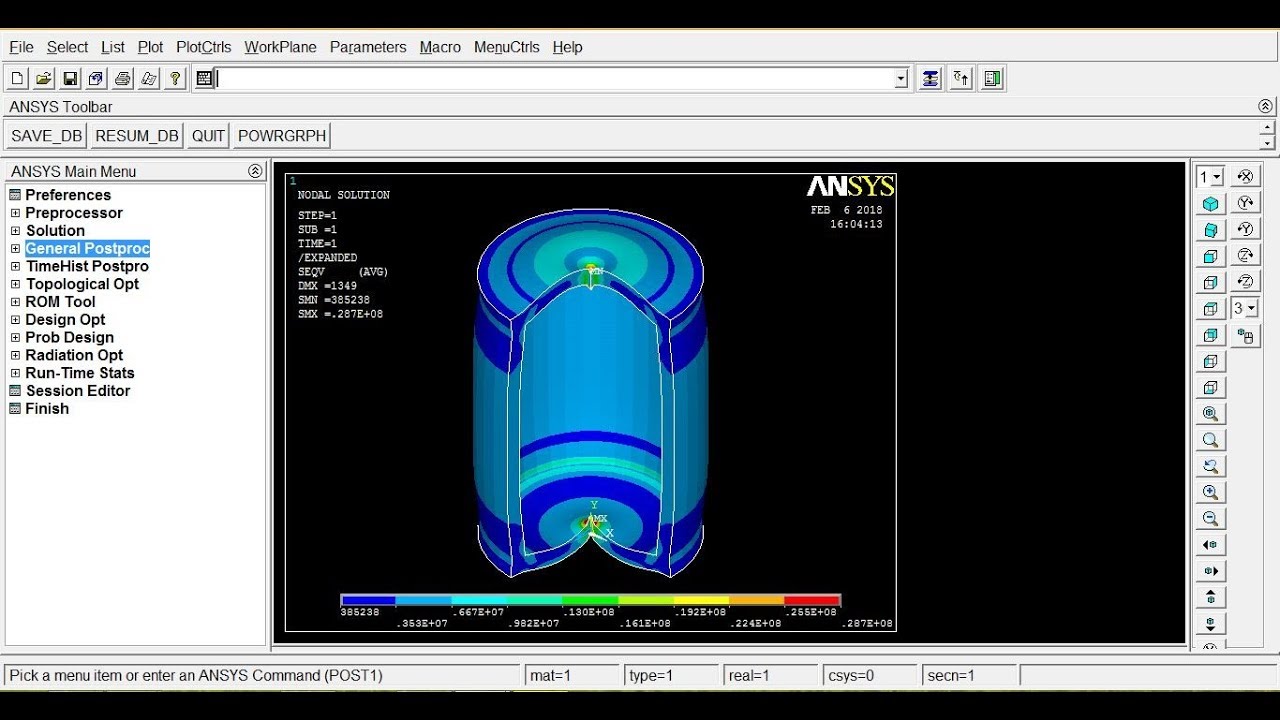Click the Fit View magnifier-with-cube icon
Screen dimensions: 1280x720
1211,413
